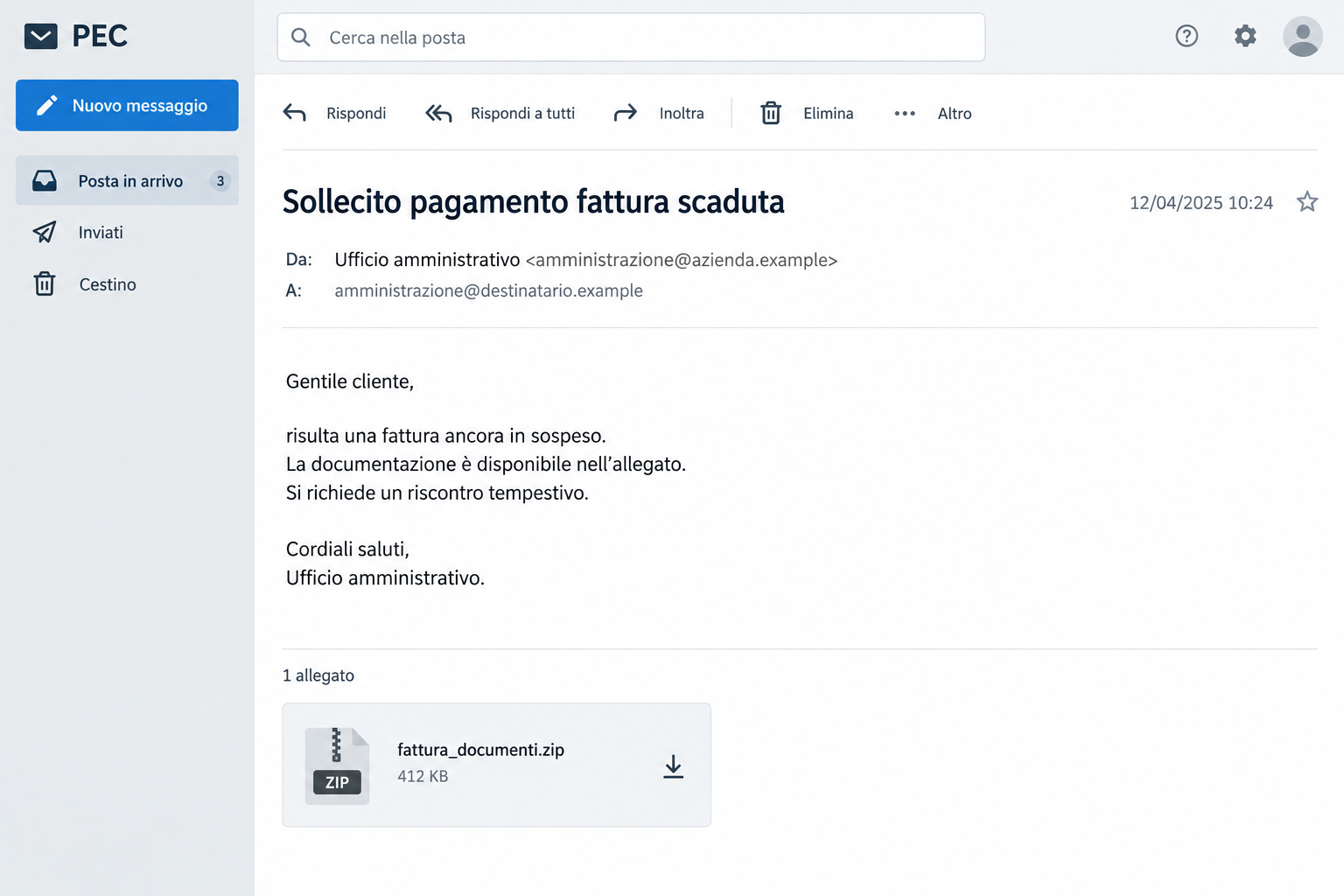This screenshot has width=1344, height=896.
Task: Click the PEC envelope logo icon
Action: [x=41, y=36]
